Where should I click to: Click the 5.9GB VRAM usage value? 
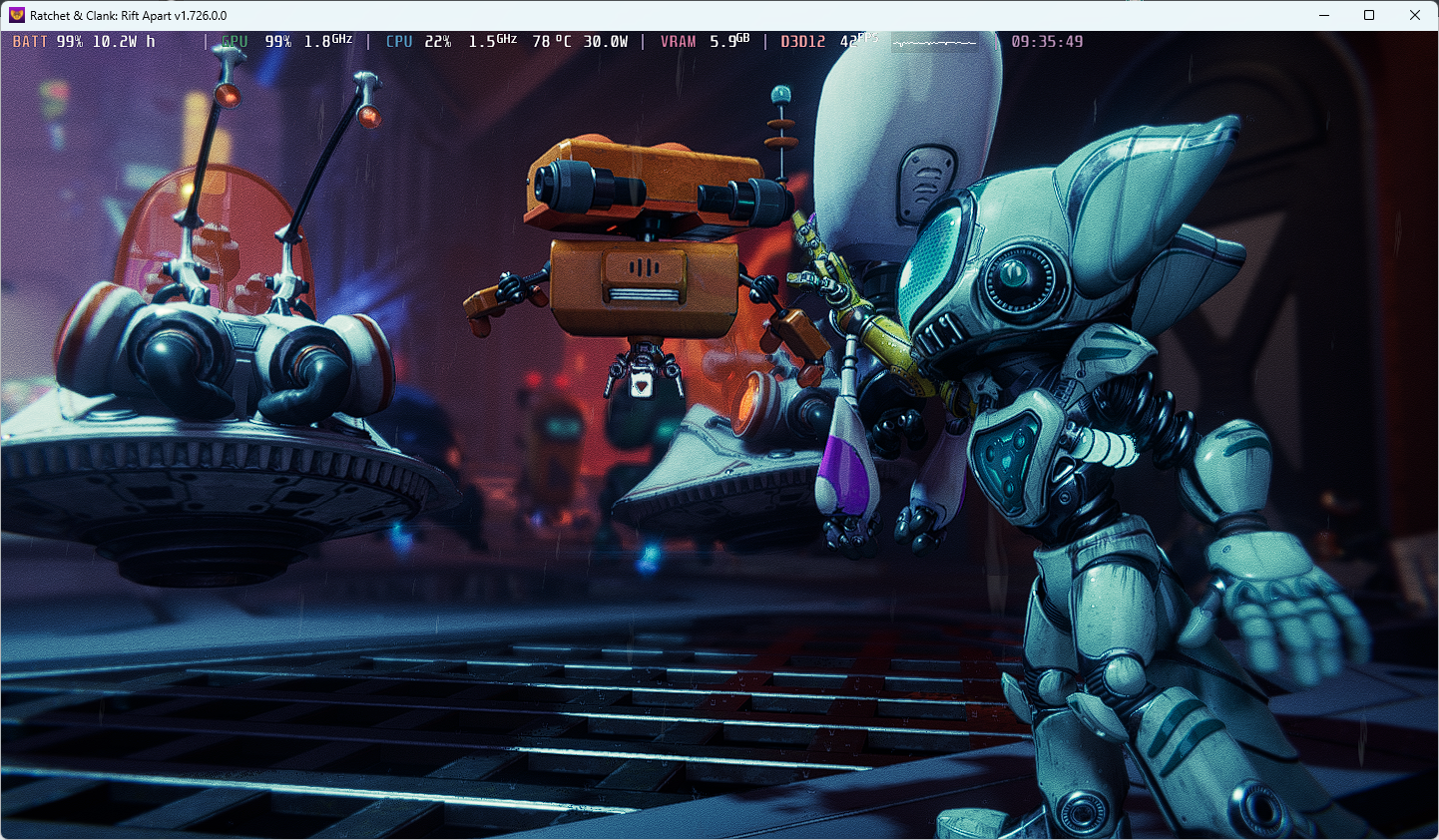(x=729, y=41)
